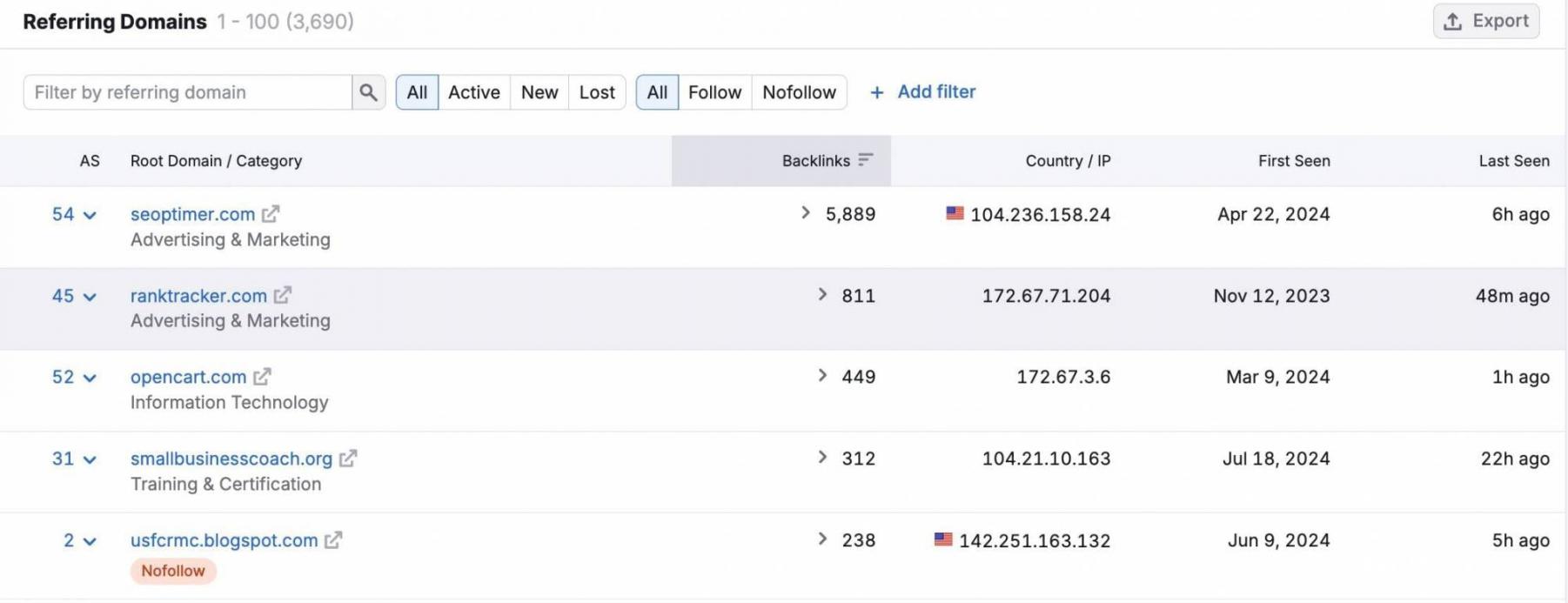Click the Export button
The height and width of the screenshot is (603, 1568).
click(1486, 21)
